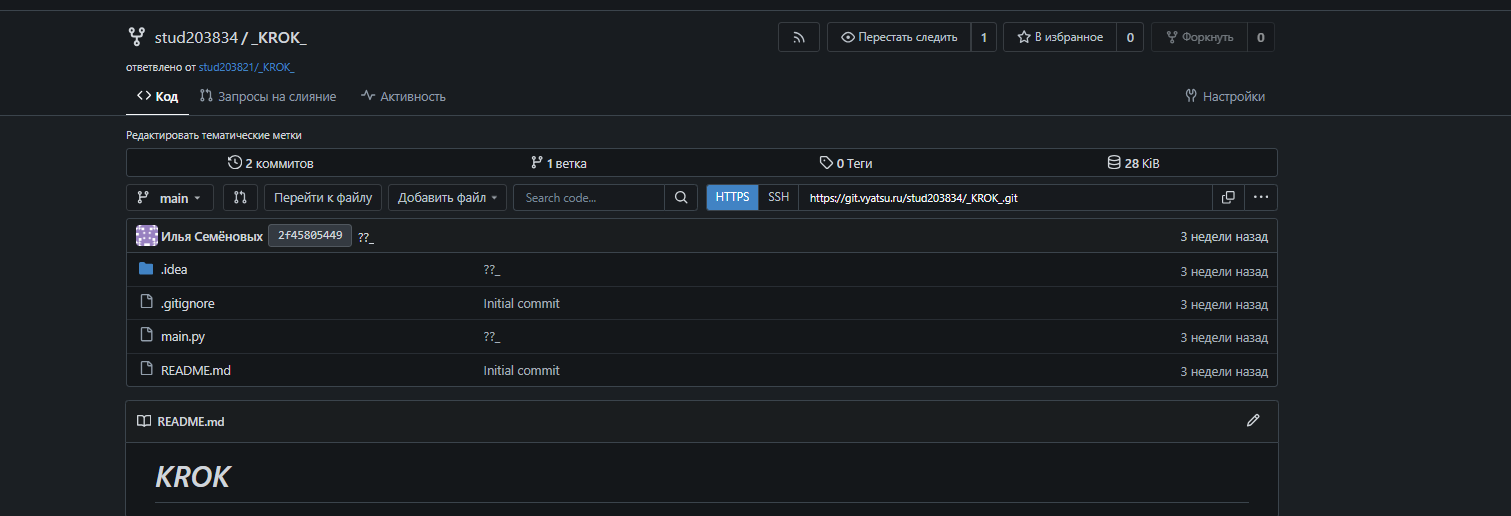Expand the main branch dropdown
Viewport: 1511px width, 516px height.
[170, 198]
